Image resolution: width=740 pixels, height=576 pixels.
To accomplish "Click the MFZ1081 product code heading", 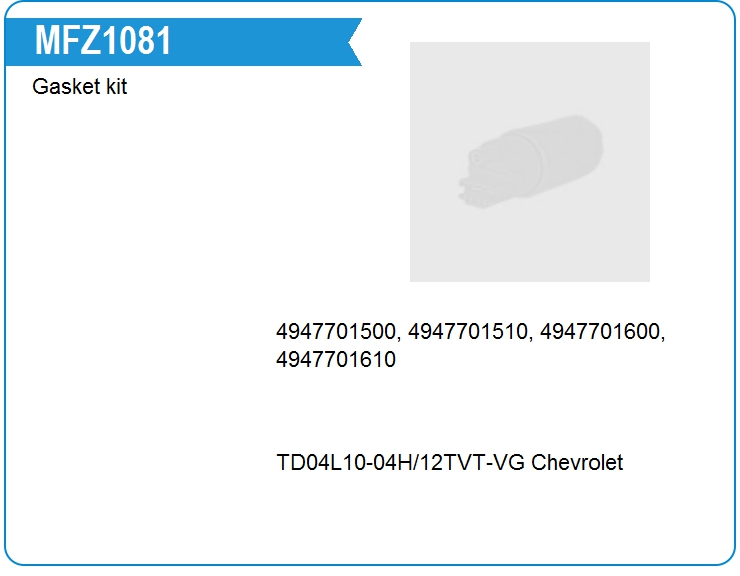I will [x=103, y=41].
